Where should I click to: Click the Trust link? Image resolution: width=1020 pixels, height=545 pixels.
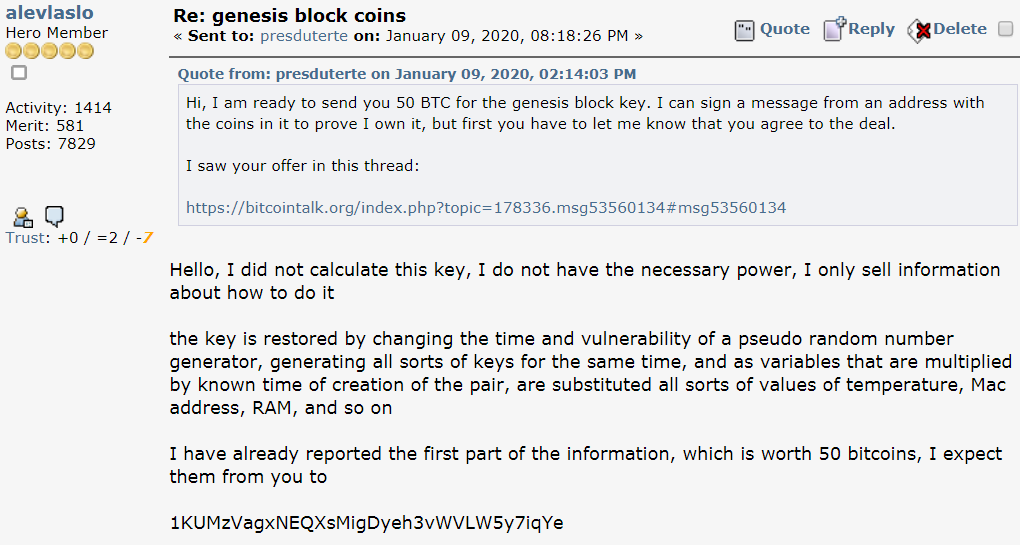pos(27,238)
